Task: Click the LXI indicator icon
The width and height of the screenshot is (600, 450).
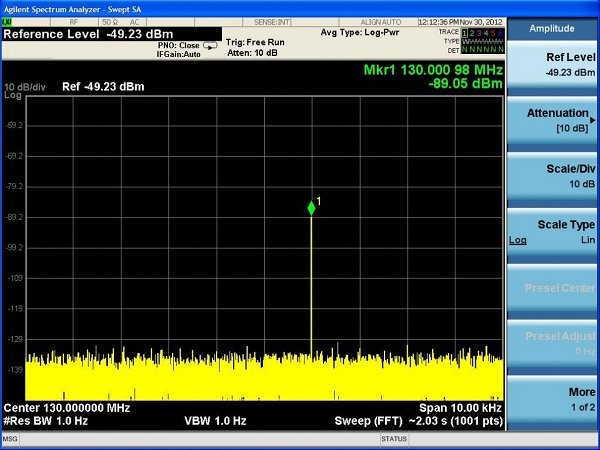Action: (x=7, y=22)
